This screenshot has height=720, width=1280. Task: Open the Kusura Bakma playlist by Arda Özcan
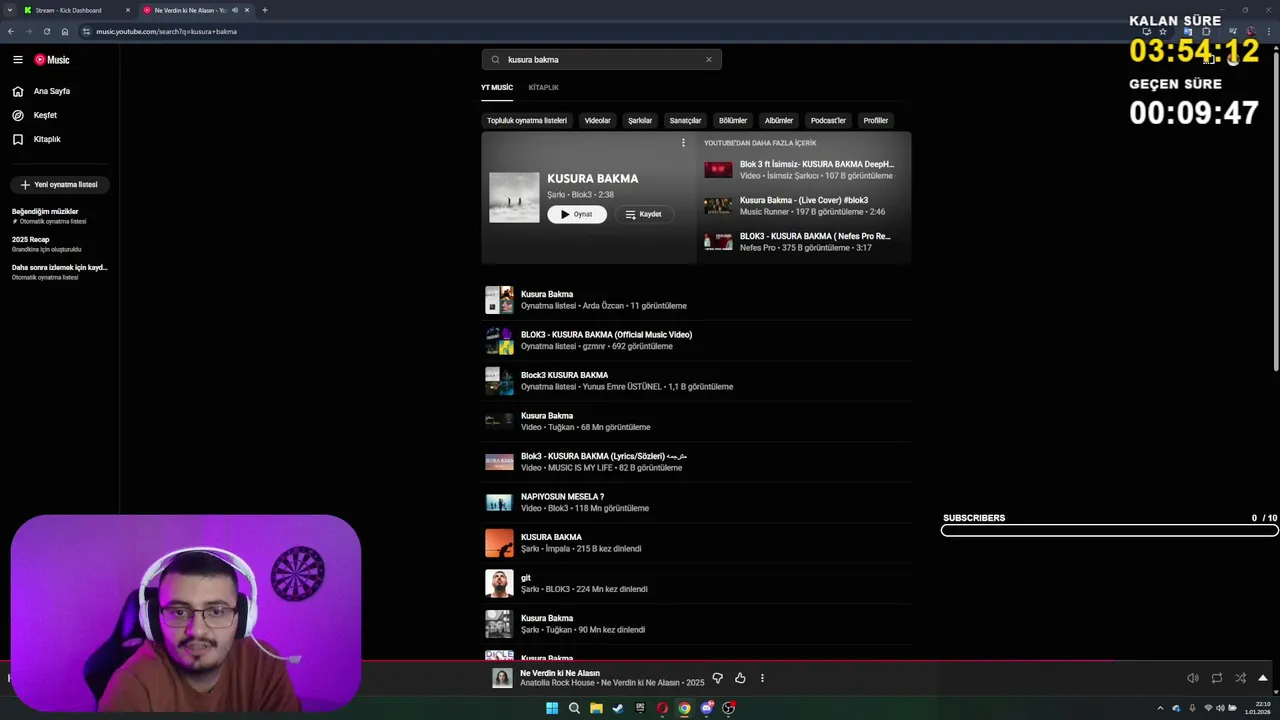click(696, 300)
